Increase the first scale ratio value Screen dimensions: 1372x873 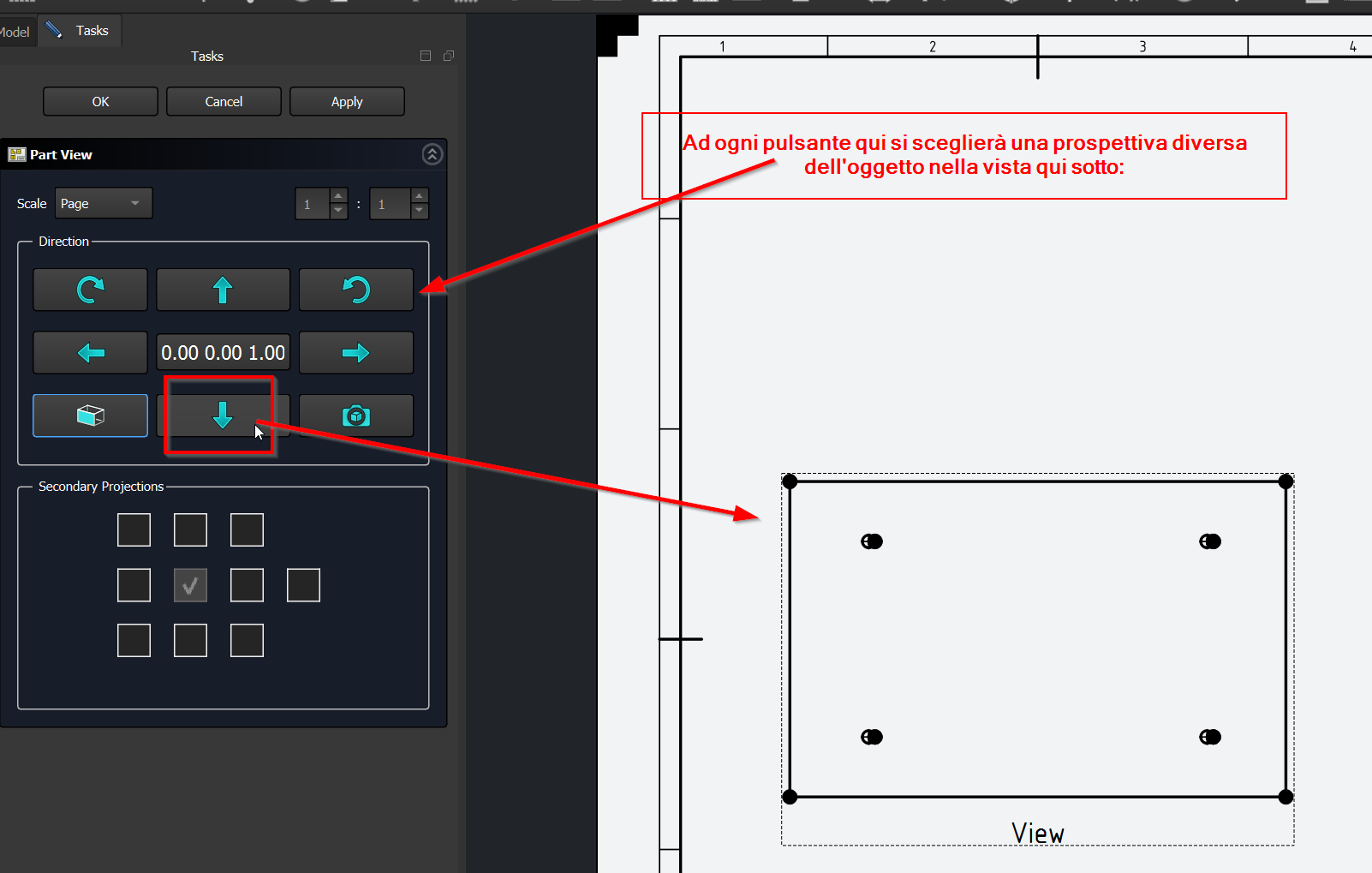click(338, 197)
